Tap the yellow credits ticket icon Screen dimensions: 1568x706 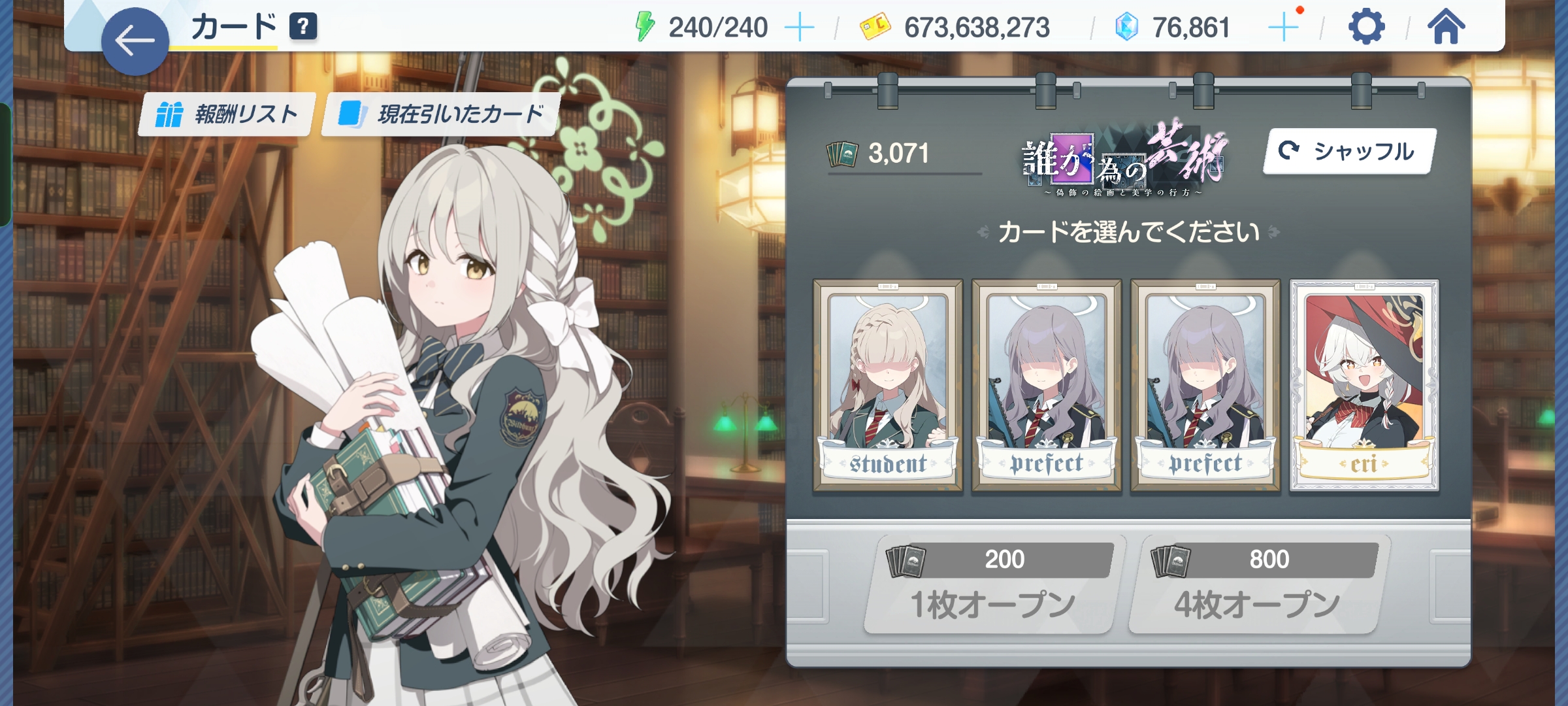pos(875,27)
